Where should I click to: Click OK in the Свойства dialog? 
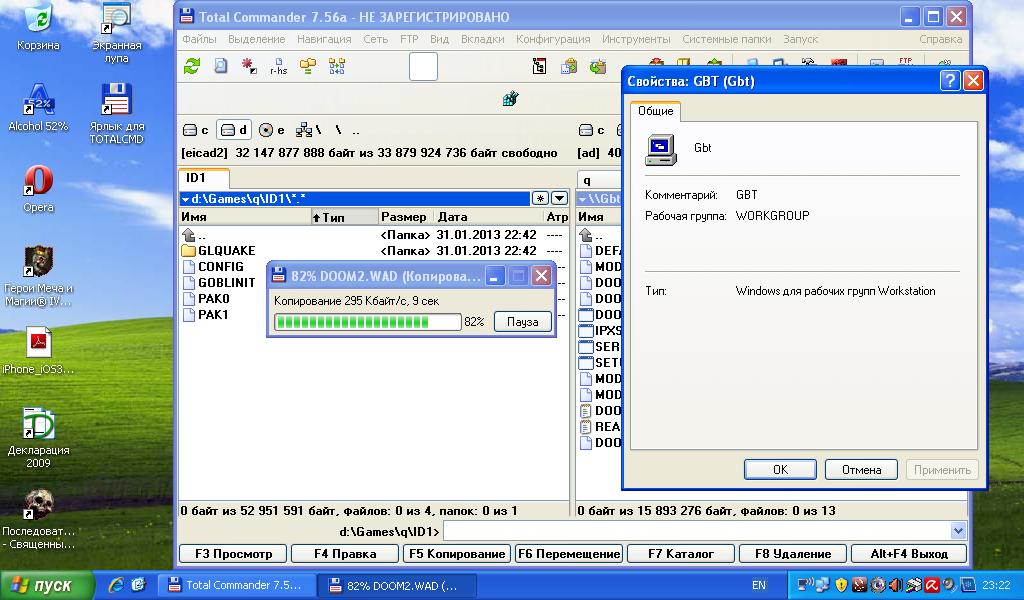point(780,469)
